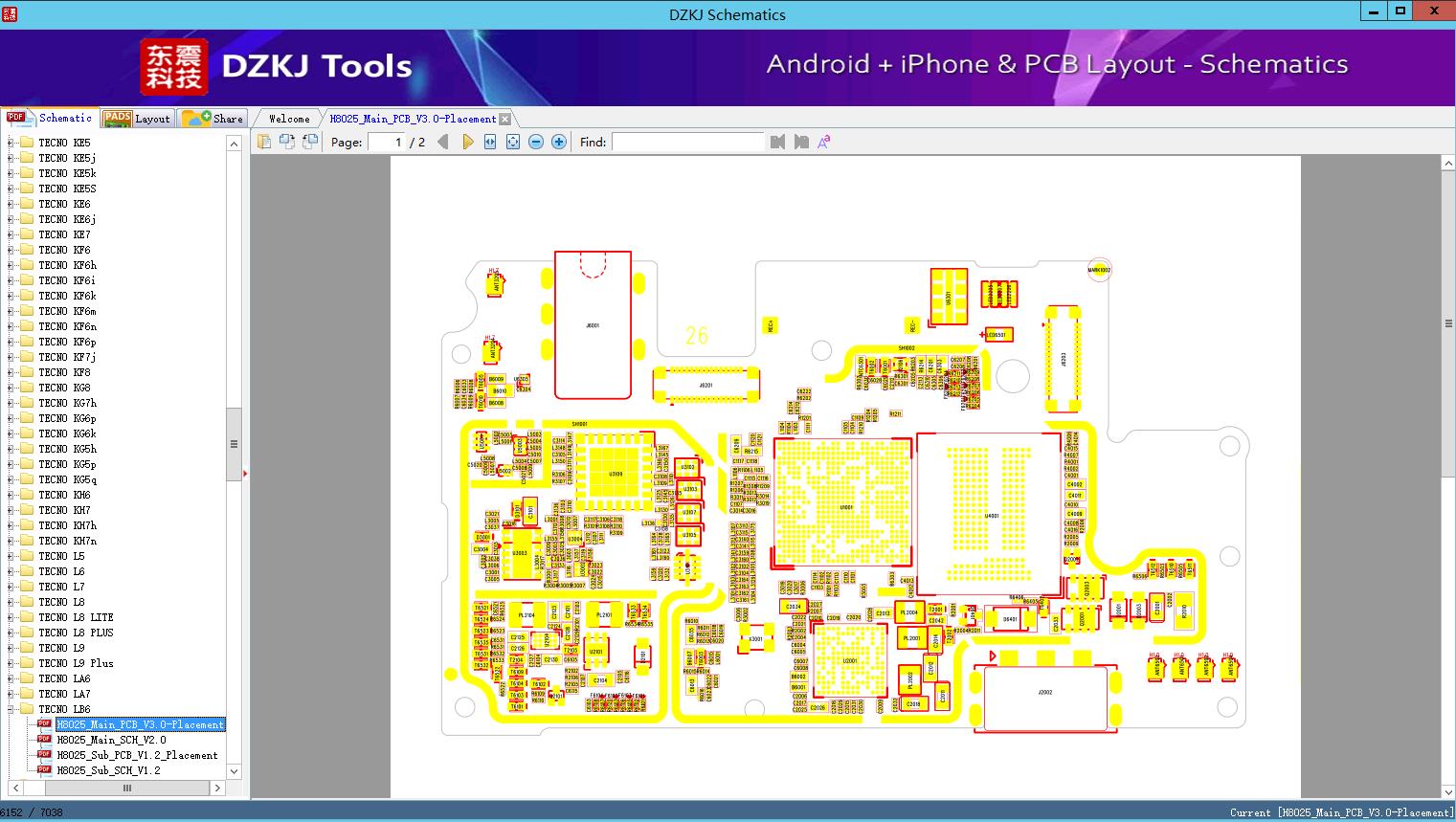Rotate the page counterclockwise
Viewport: 1456px width, 822px height.
click(287, 142)
